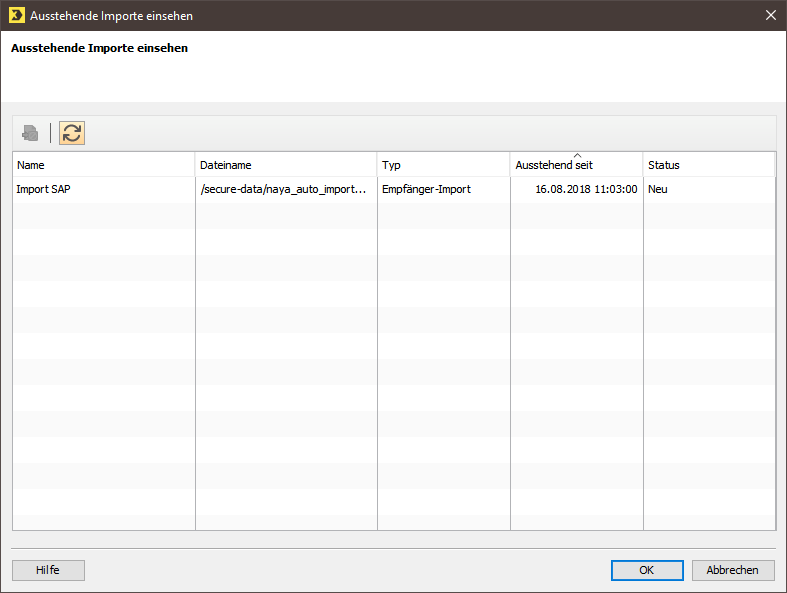Click the 16.08.2018 11:03:00 date cell

(577, 189)
